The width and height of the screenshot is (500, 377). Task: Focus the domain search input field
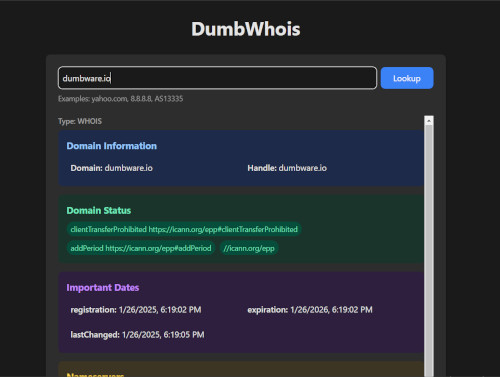coord(217,78)
